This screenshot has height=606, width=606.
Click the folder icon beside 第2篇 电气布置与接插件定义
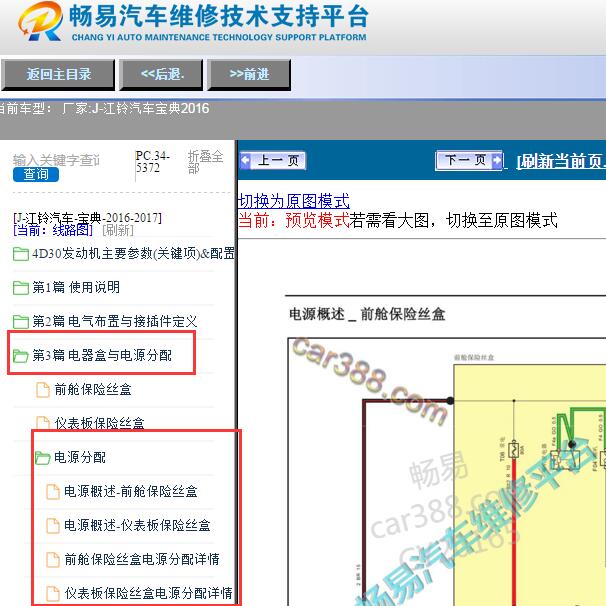(20, 321)
